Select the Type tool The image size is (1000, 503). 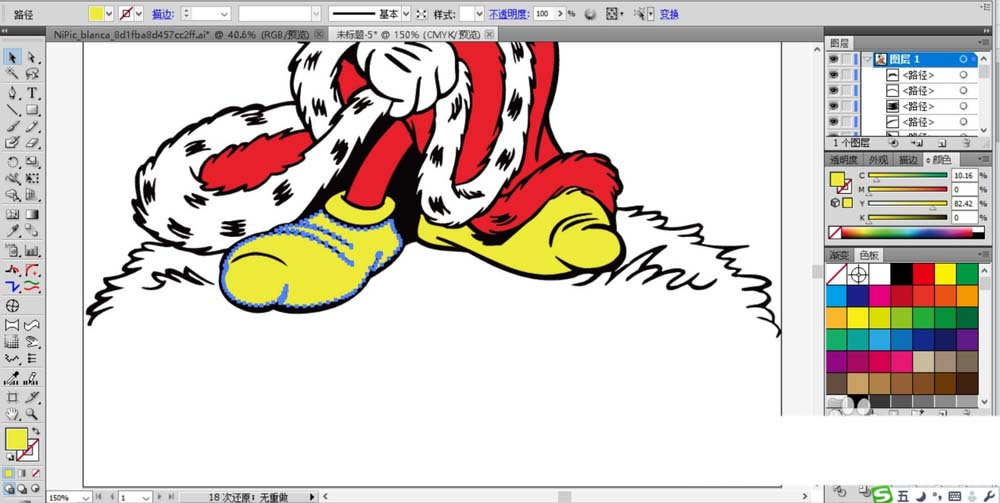point(32,93)
